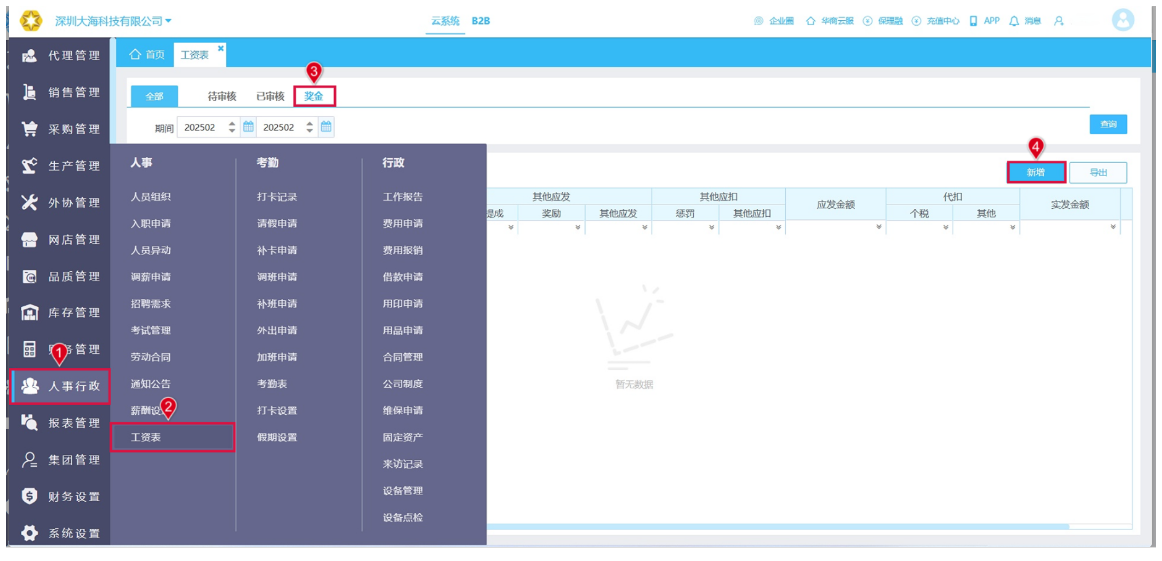Open 财务设置 dollar shield icon
Image resolution: width=1162 pixels, height=561 pixels.
29,497
